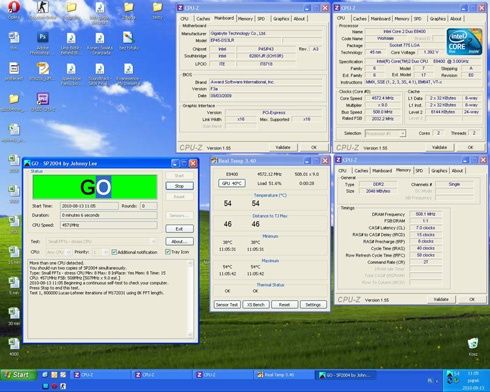490x392 pixels.
Task: Open Real Temp Settings
Action: pyautogui.click(x=313, y=305)
